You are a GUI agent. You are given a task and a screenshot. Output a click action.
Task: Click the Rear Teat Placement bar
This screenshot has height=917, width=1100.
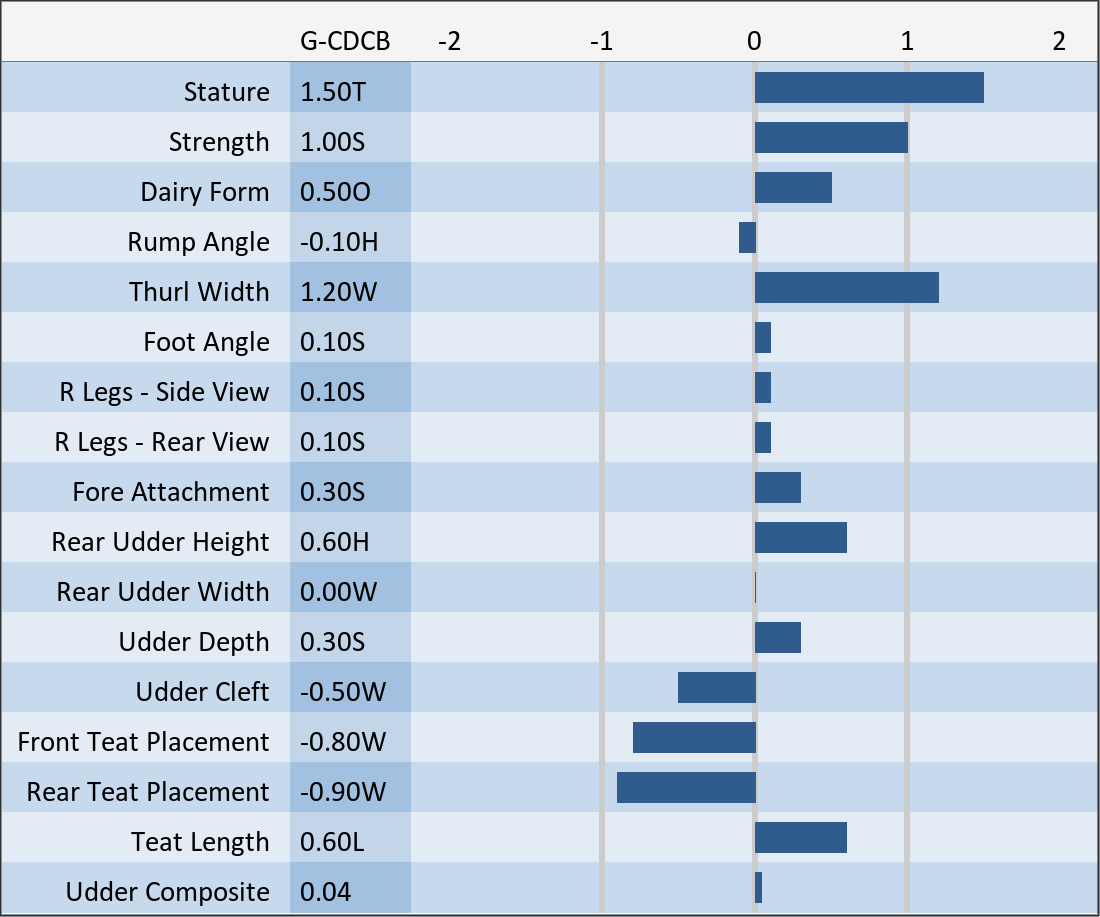(686, 788)
